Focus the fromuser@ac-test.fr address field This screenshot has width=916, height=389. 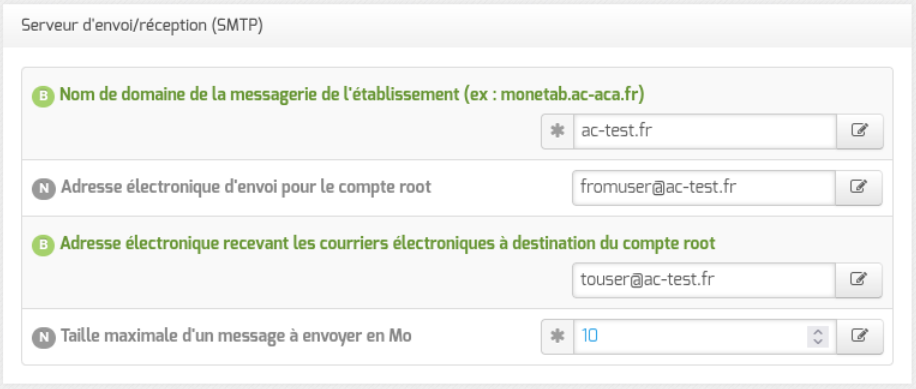click(704, 187)
